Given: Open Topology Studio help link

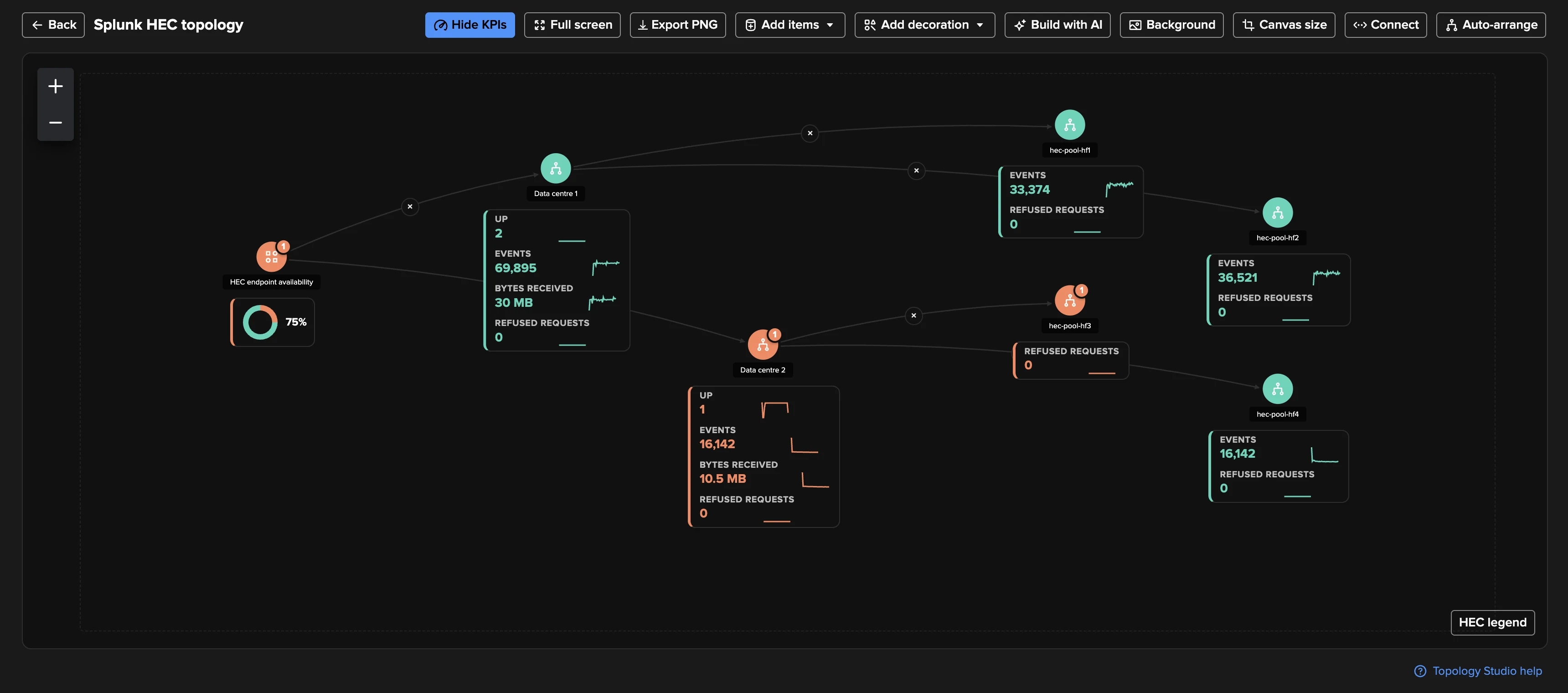Looking at the screenshot, I should (1478, 671).
